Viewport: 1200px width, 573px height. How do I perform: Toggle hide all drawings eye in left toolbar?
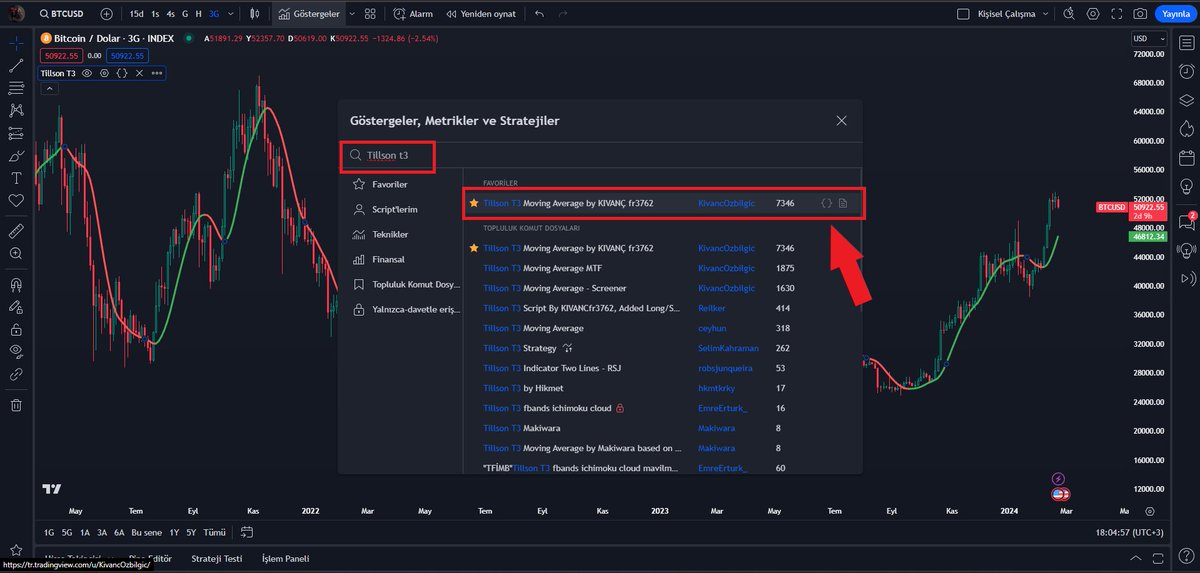click(x=16, y=351)
